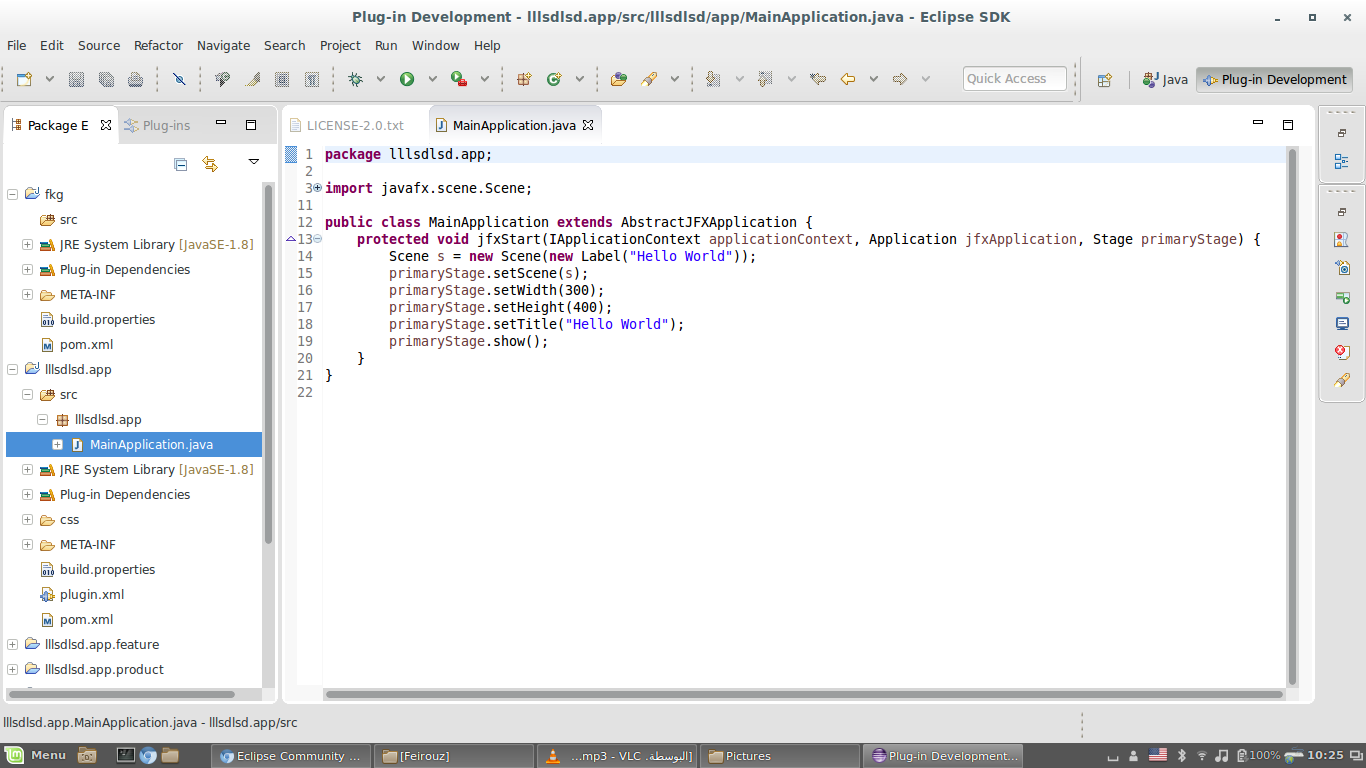The height and width of the screenshot is (768, 1366).
Task: Click the Next Annotation icon
Action: (713, 79)
